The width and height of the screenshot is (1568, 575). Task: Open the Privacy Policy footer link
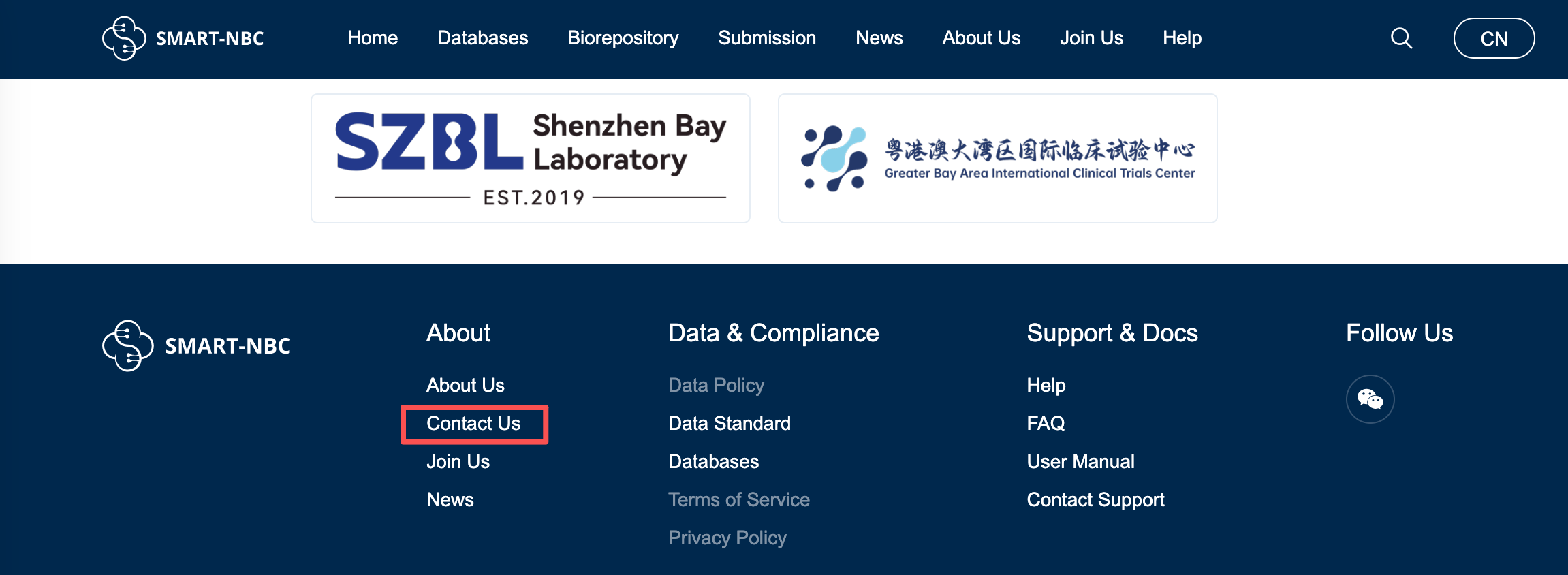tap(727, 538)
